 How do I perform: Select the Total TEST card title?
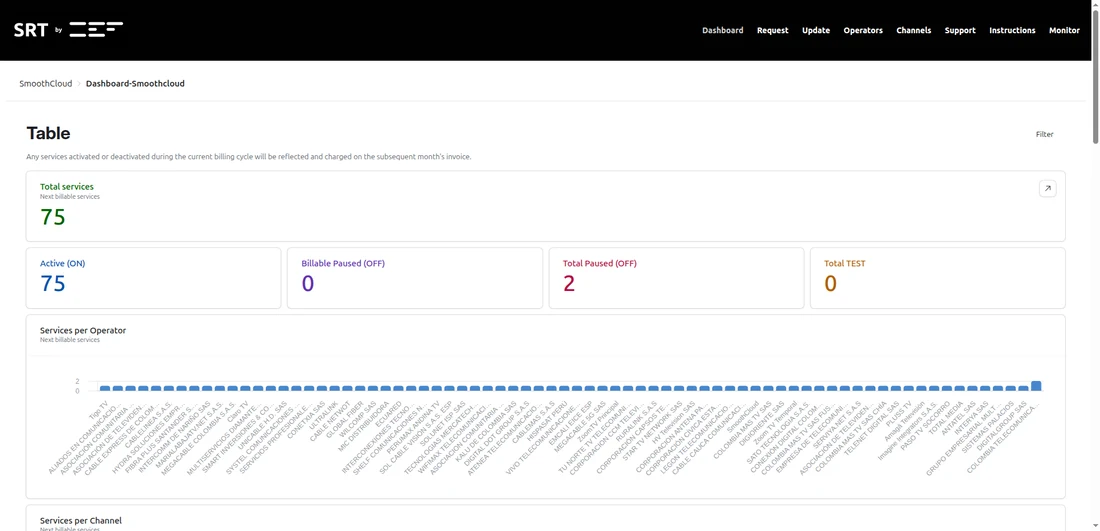(x=845, y=264)
